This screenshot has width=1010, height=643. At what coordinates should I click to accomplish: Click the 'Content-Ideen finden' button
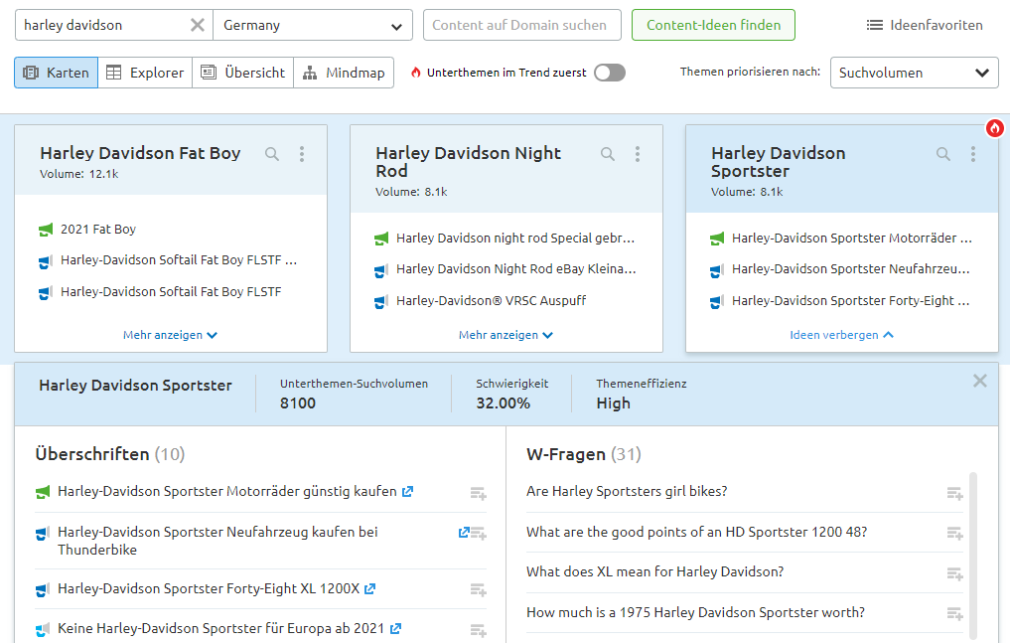click(713, 25)
